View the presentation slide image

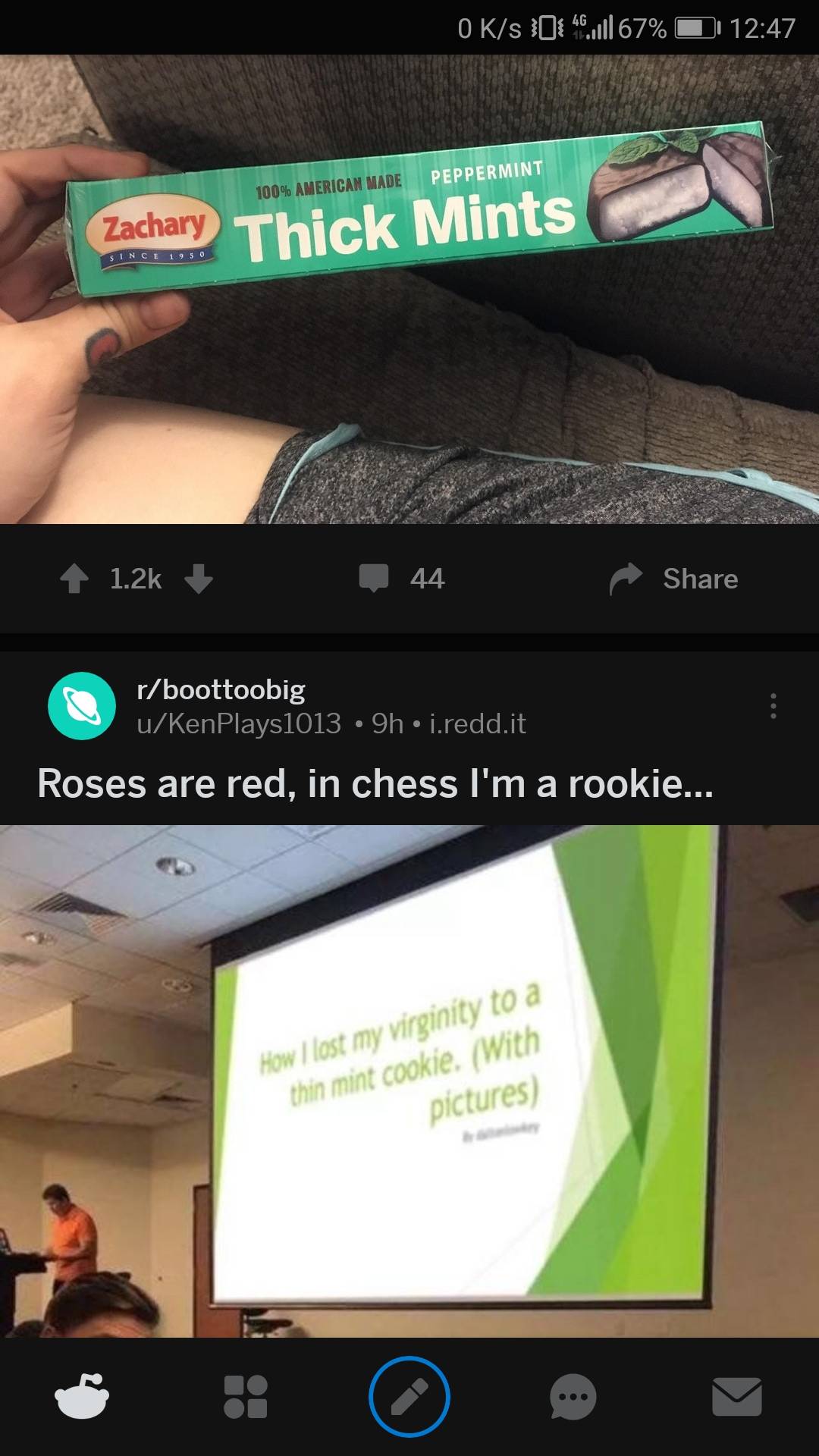(409, 1081)
